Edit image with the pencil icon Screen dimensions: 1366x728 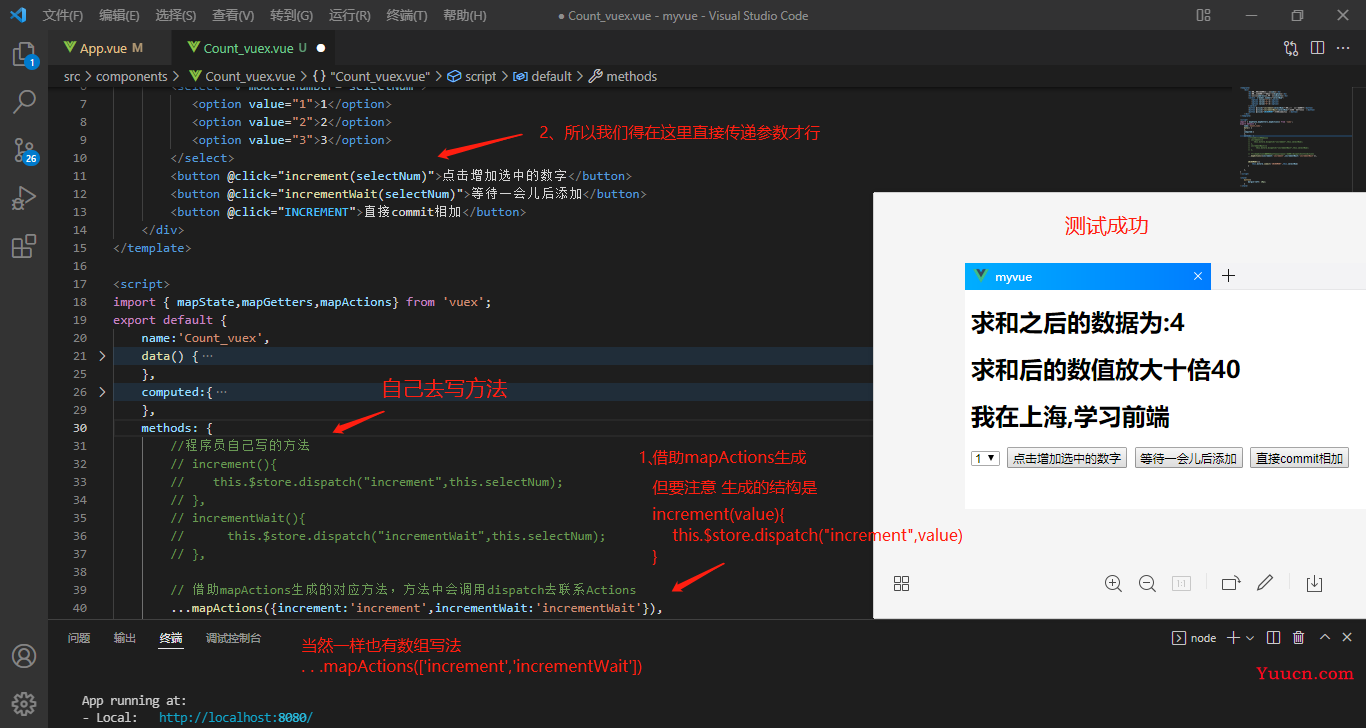point(1265,583)
